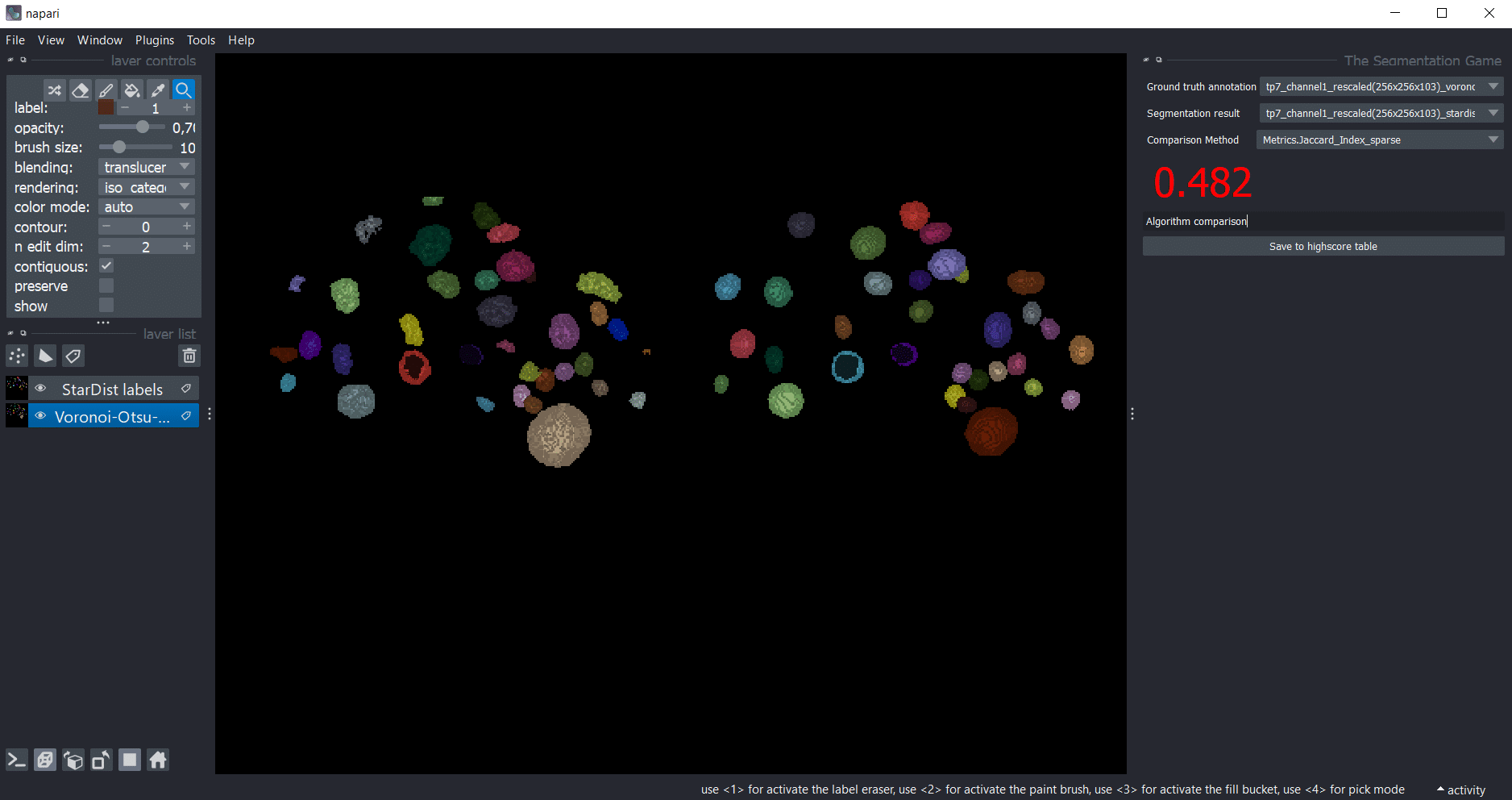1512x800 pixels.
Task: Select the fill bucket tool
Action: tap(132, 90)
